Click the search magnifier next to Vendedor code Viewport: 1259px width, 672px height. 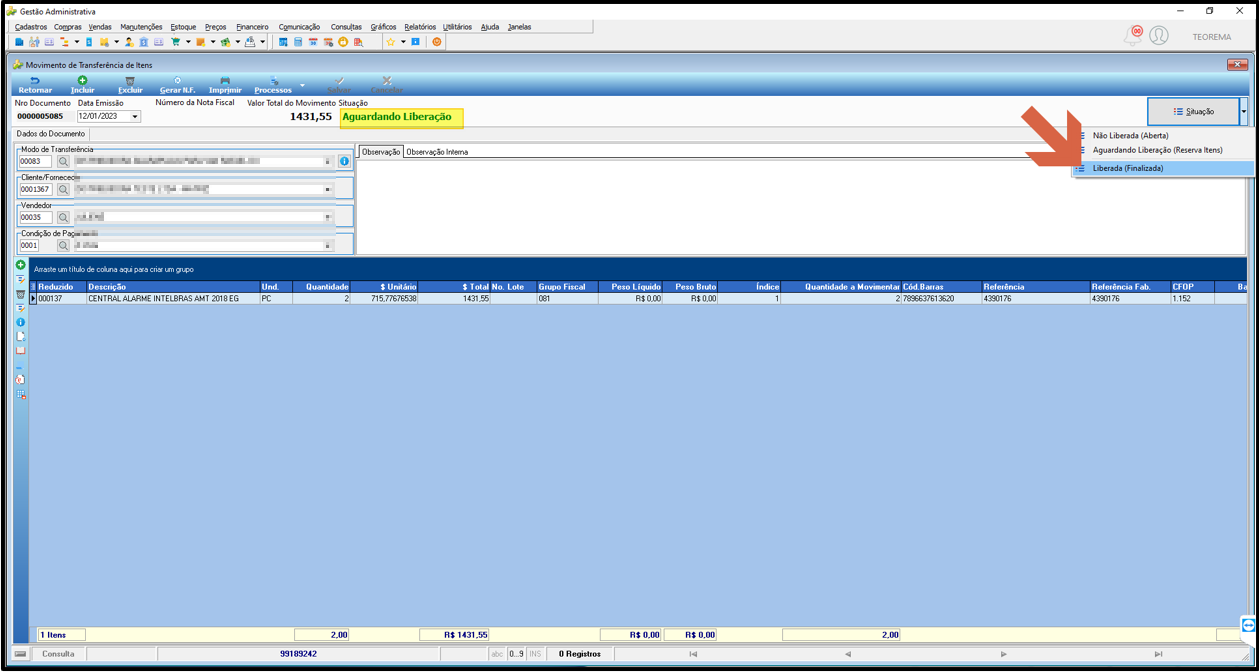[63, 217]
